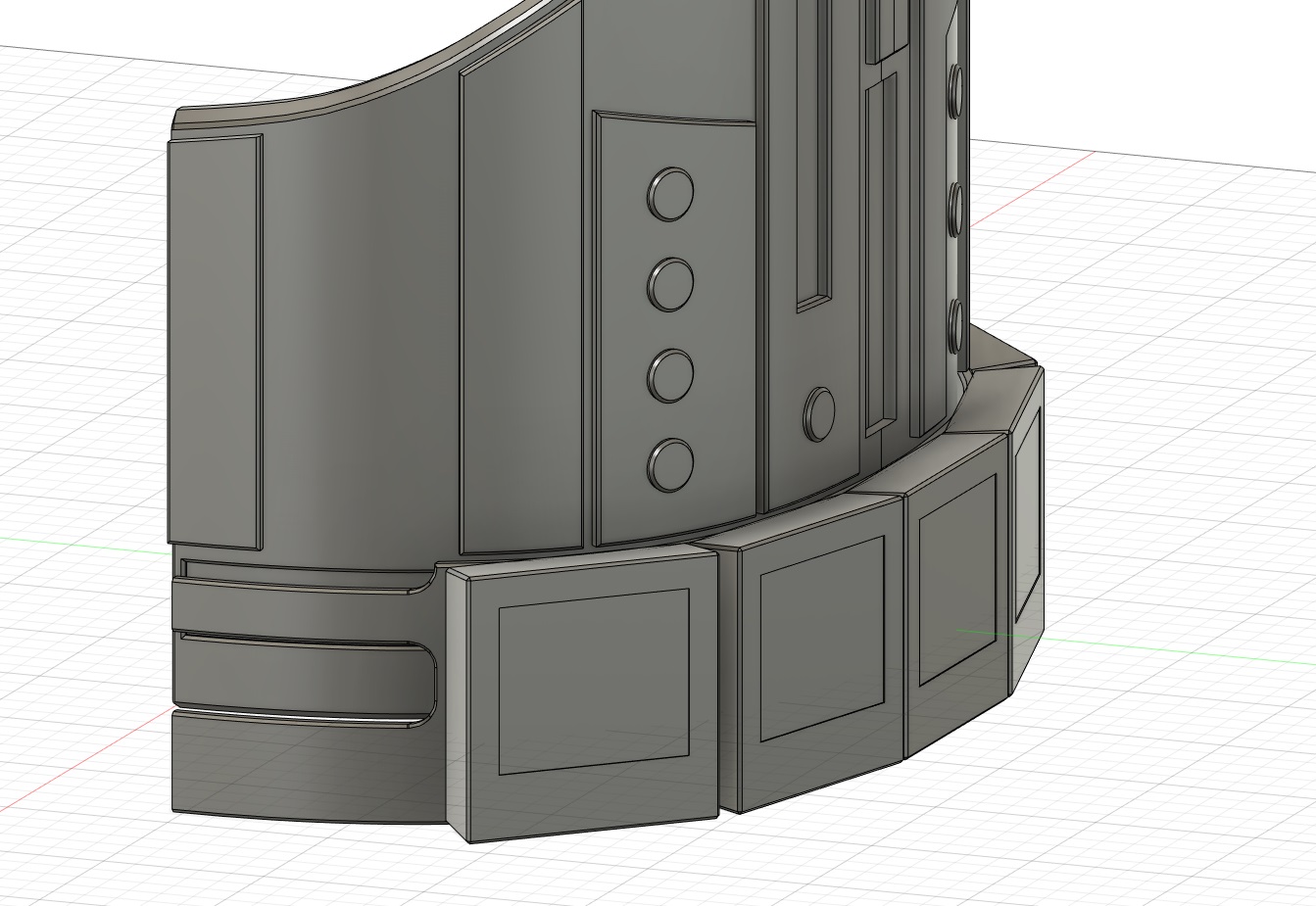Select the tall raised panel on the far left

215,342
